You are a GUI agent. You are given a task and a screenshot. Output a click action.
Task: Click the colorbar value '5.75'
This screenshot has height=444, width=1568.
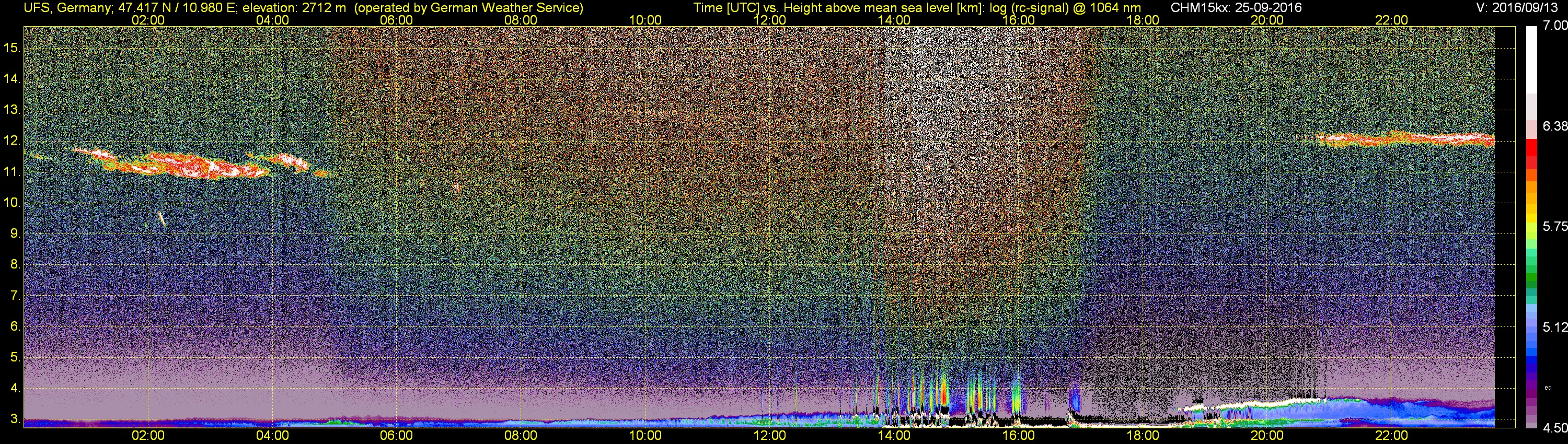click(x=1555, y=226)
